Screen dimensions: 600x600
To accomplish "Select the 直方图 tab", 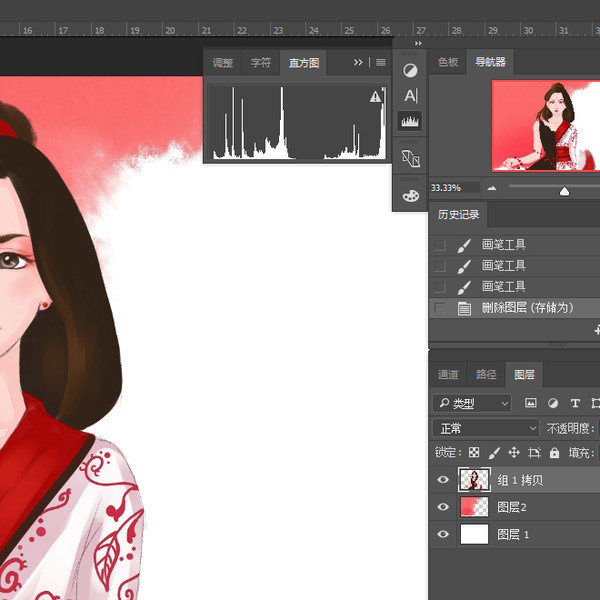I will pos(304,63).
